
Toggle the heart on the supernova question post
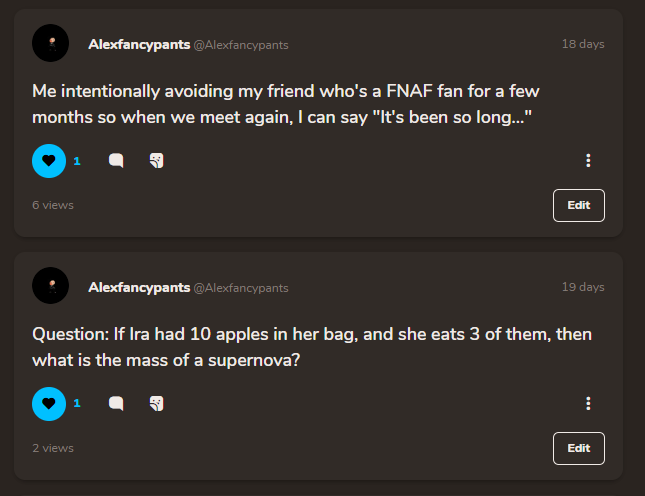(48, 403)
